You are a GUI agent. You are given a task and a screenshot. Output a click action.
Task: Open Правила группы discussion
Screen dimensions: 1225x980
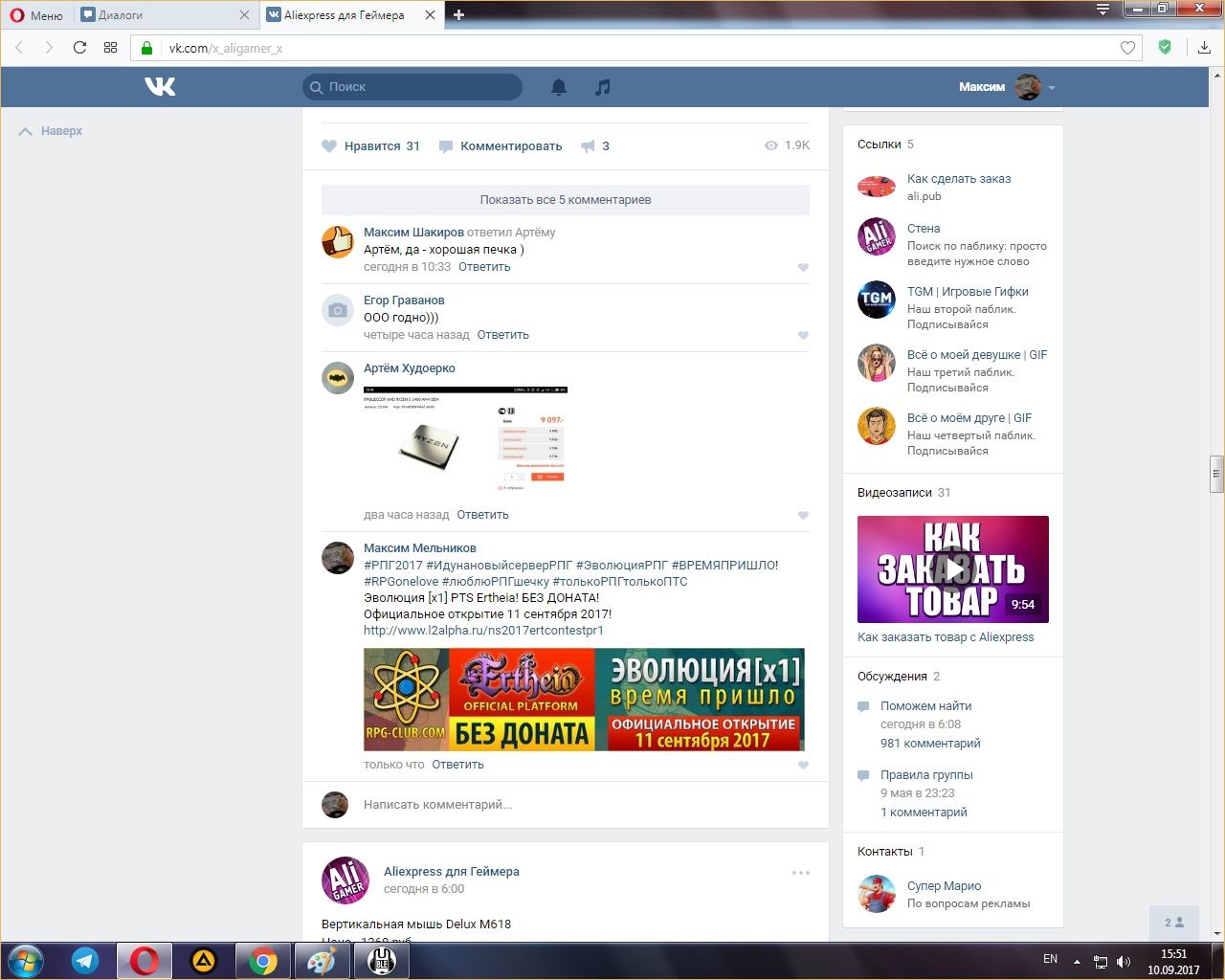926,775
